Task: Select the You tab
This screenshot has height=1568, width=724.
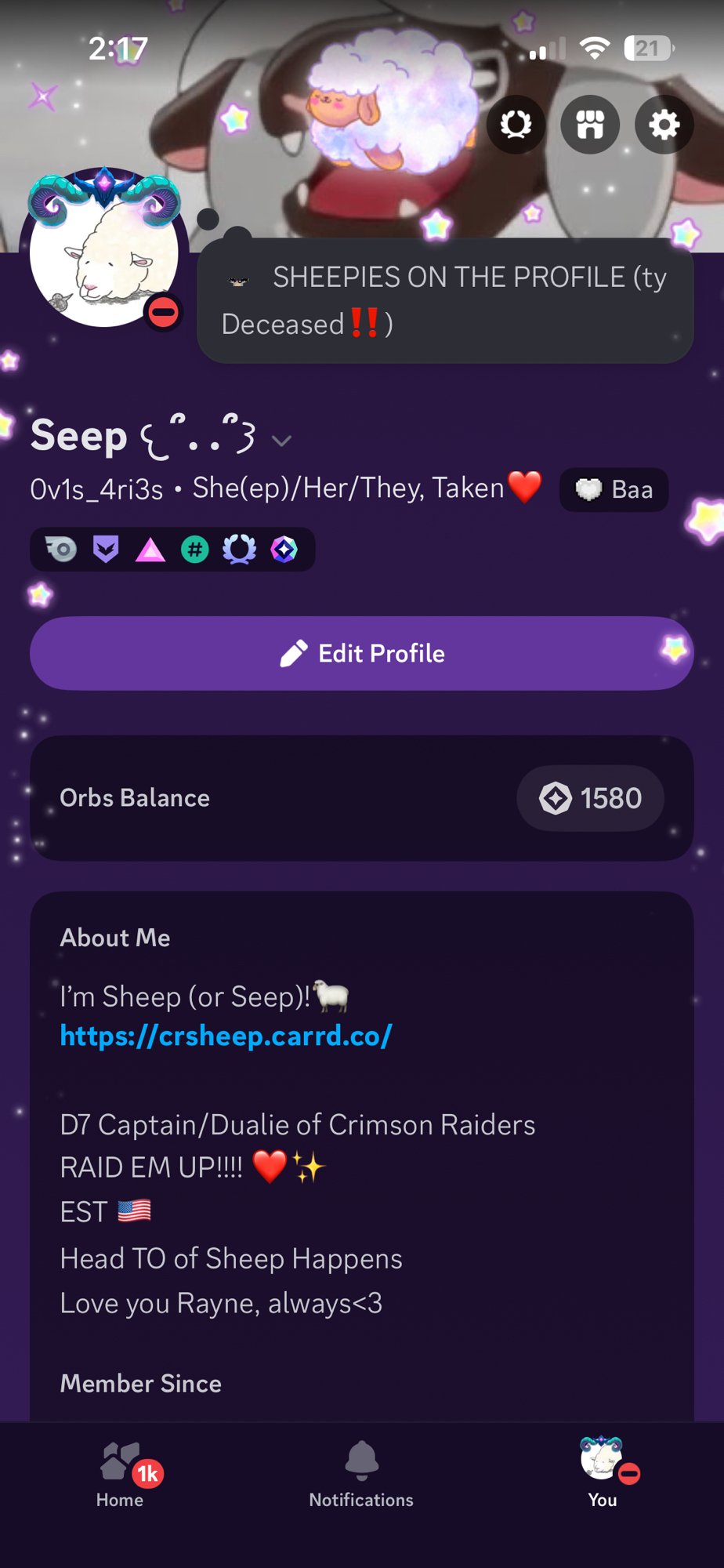Action: point(602,1473)
